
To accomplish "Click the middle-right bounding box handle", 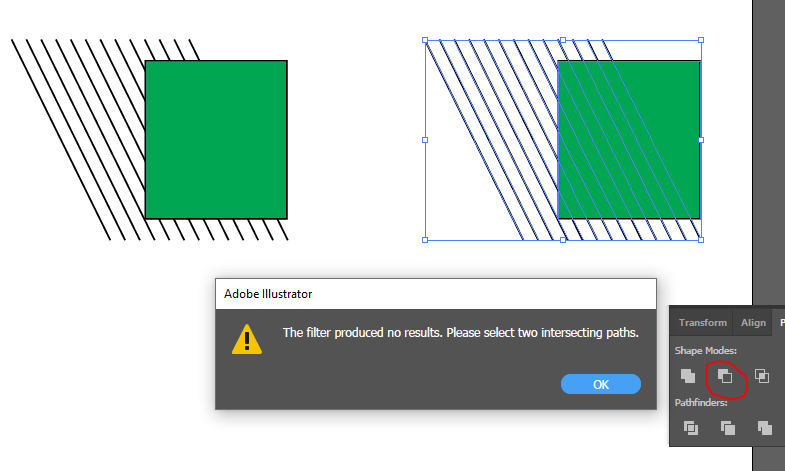I will (700, 140).
